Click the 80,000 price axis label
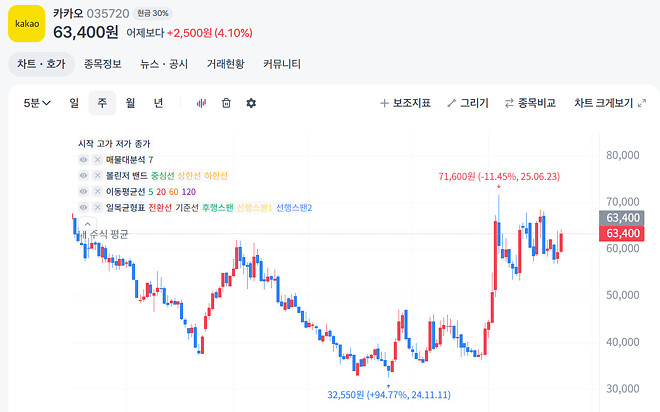The height and width of the screenshot is (412, 660). click(x=623, y=155)
